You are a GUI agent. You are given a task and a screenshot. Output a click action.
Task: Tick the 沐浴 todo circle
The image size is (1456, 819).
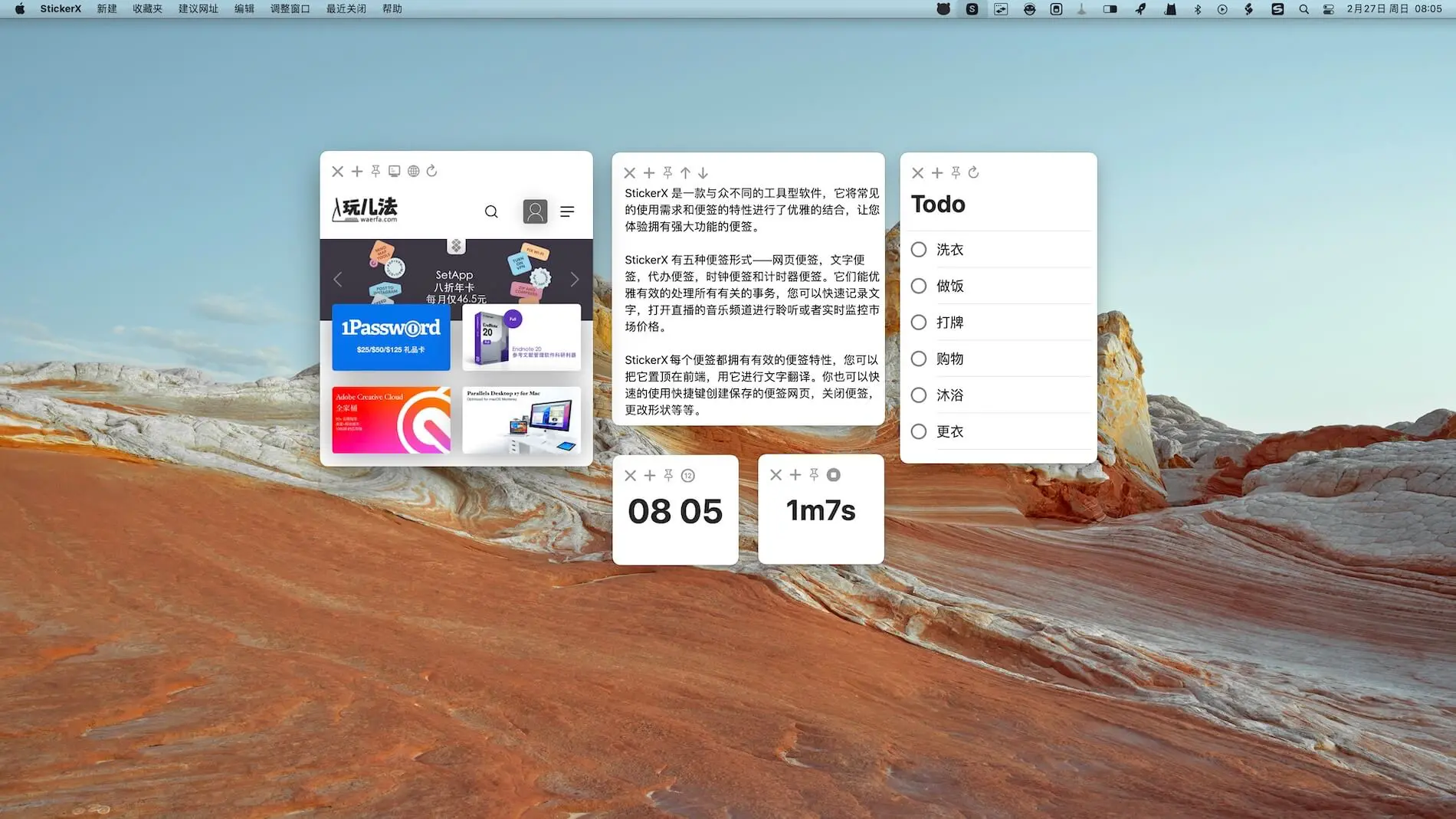coord(919,395)
